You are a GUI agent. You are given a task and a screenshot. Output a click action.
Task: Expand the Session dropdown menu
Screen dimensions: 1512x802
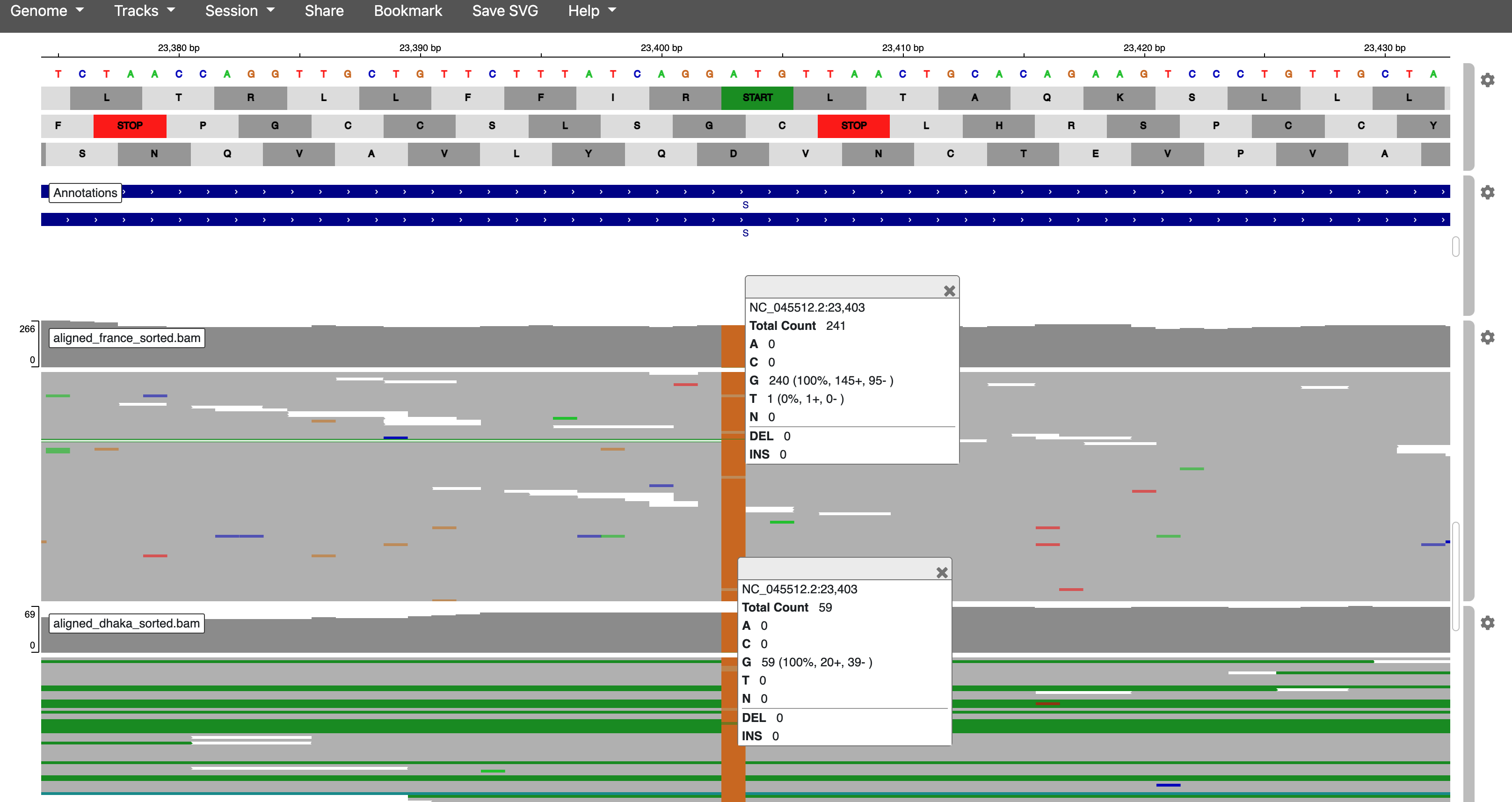[x=240, y=11]
